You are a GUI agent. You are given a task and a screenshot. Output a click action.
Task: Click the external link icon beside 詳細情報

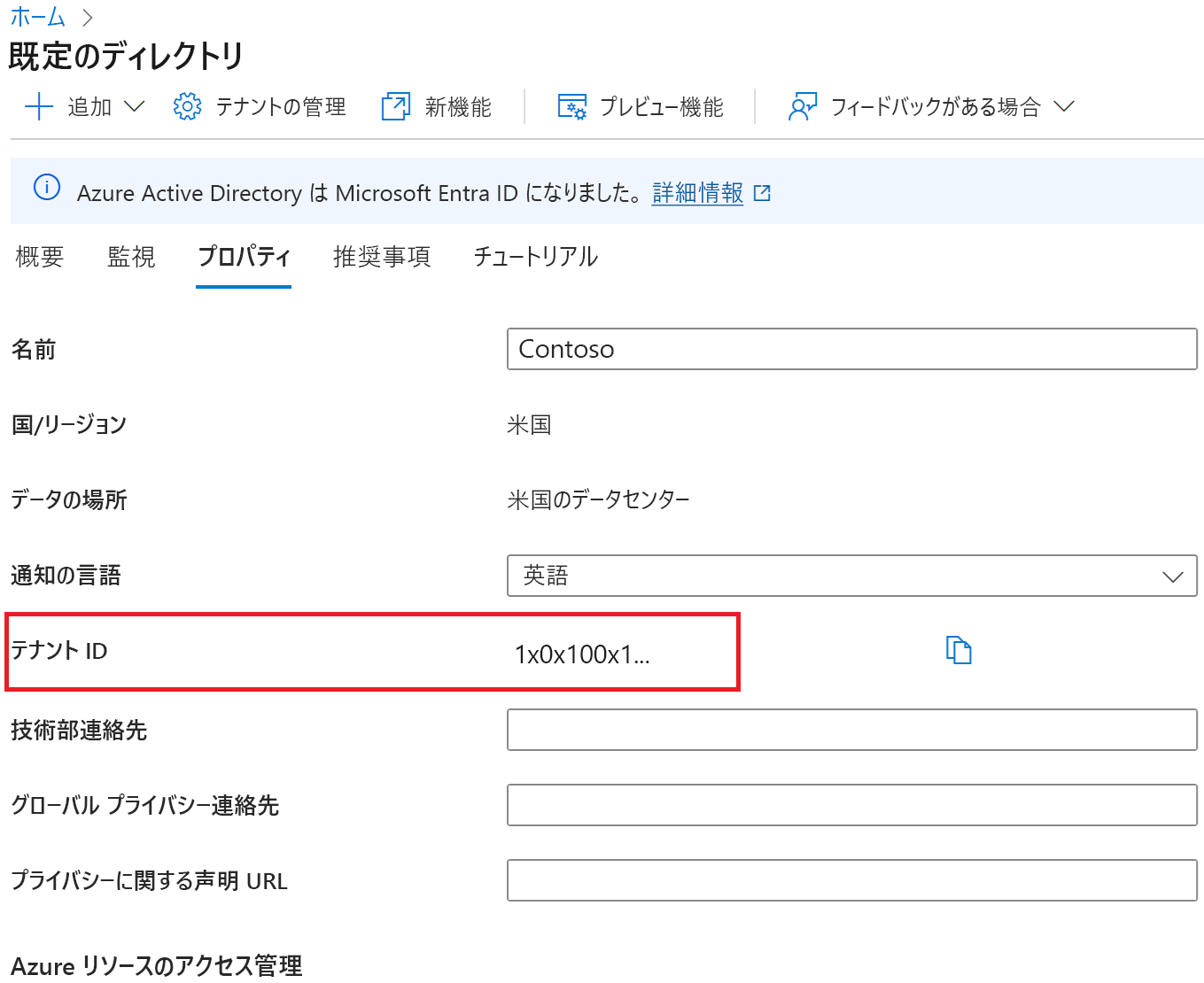click(x=762, y=193)
